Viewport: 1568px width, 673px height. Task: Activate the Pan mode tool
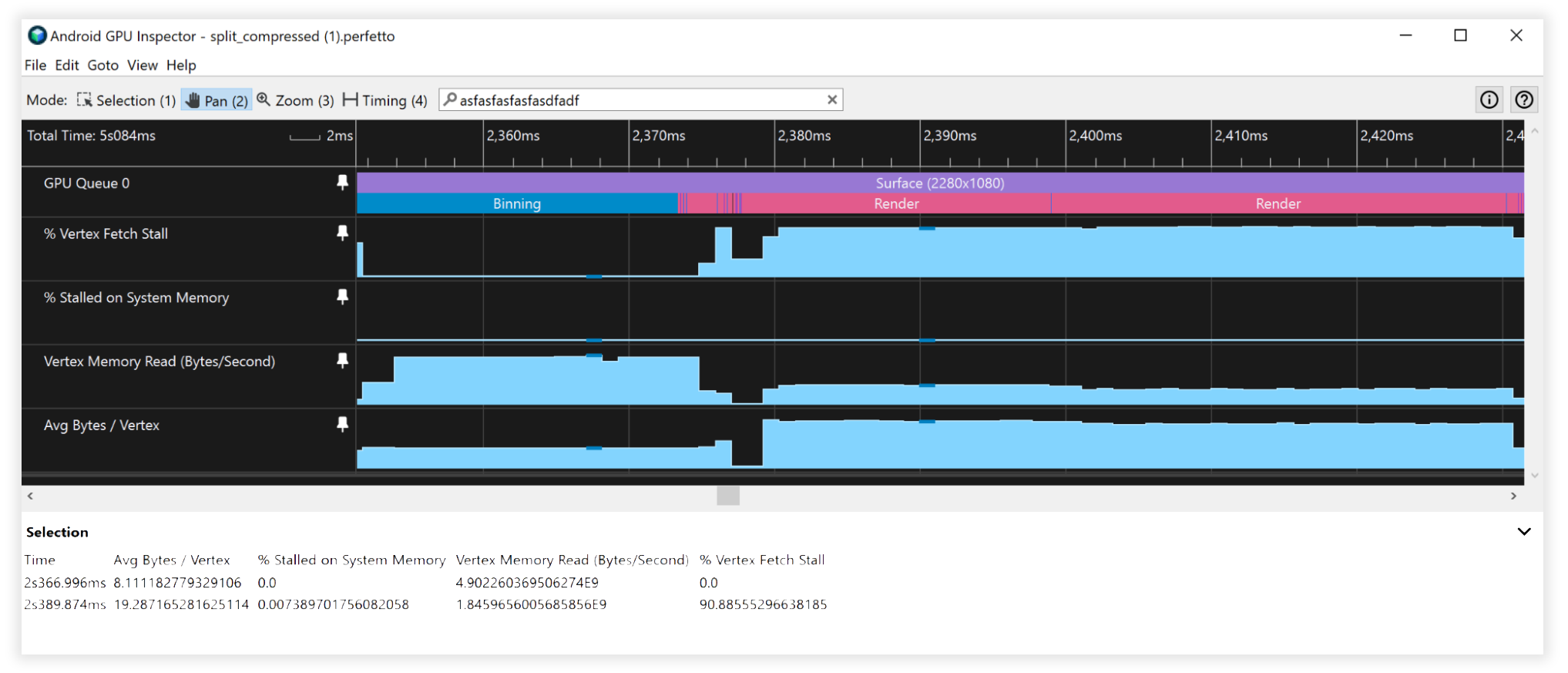217,100
